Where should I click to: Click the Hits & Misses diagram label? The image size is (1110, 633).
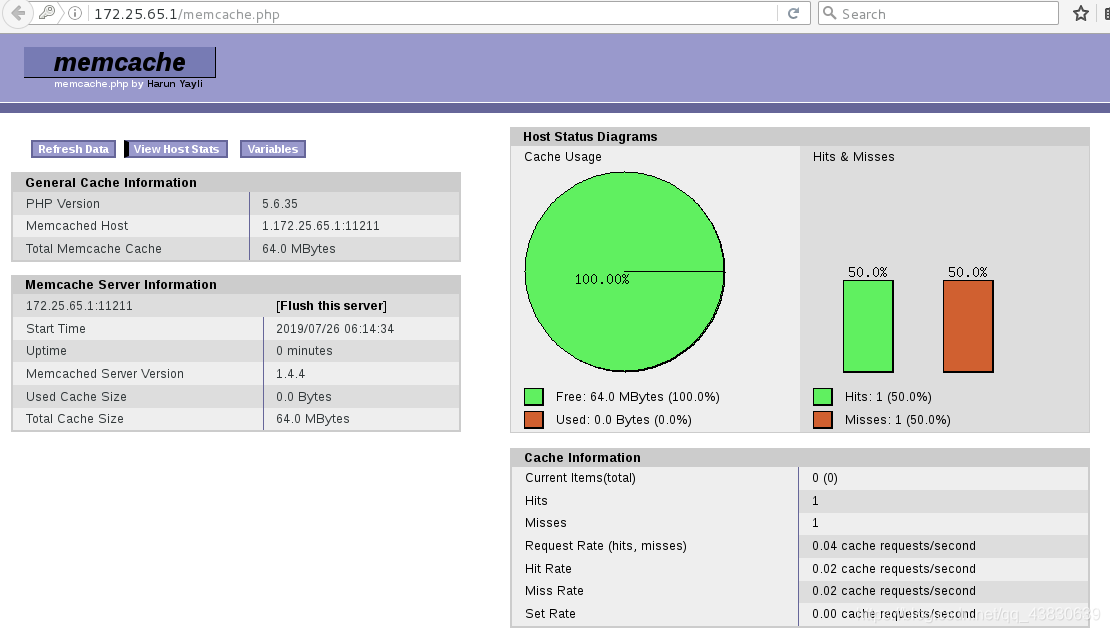(x=854, y=157)
